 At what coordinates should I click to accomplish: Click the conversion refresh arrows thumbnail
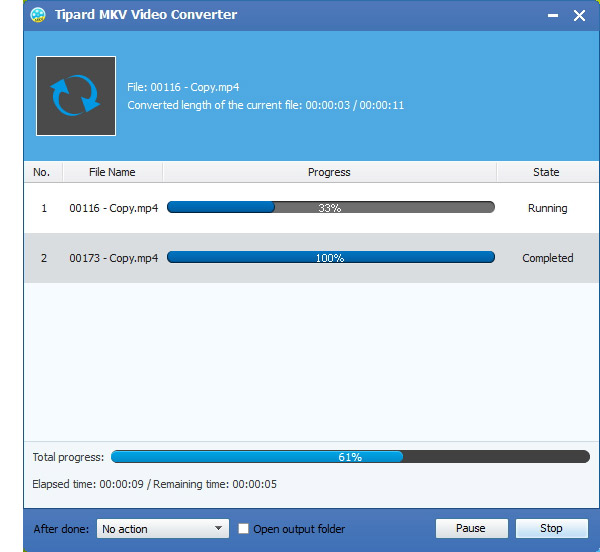click(x=76, y=96)
